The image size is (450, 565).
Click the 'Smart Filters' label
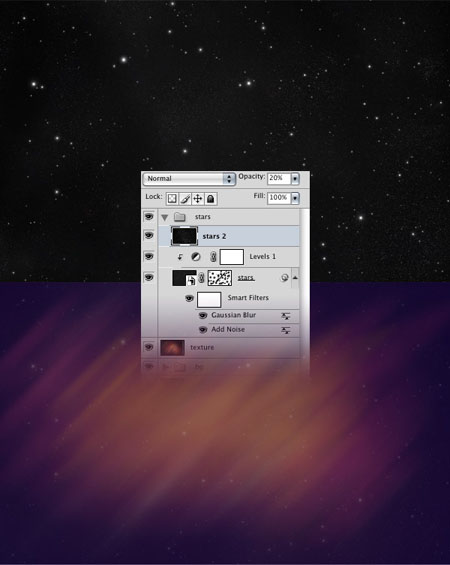(x=248, y=298)
